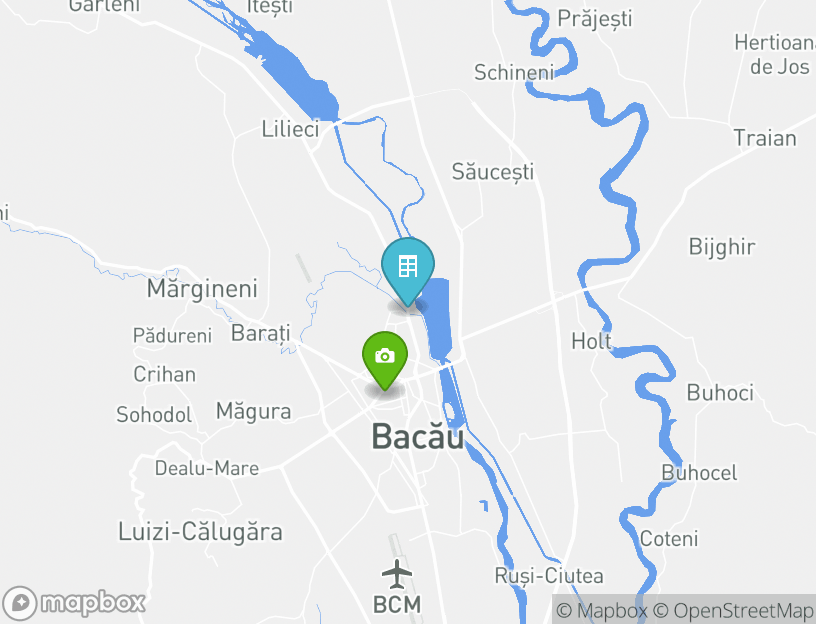816x624 pixels.
Task: Click the Schineni village label
Action: [x=514, y=72]
